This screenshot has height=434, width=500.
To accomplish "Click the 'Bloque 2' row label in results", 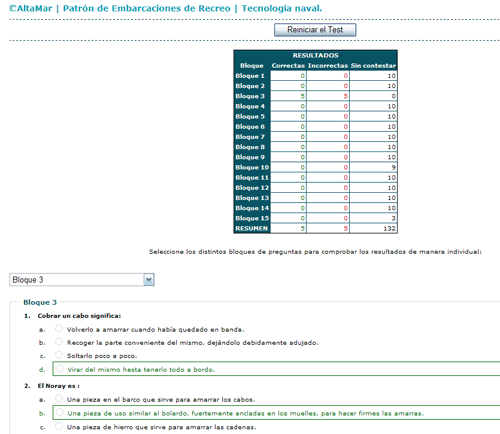I will 250,86.
